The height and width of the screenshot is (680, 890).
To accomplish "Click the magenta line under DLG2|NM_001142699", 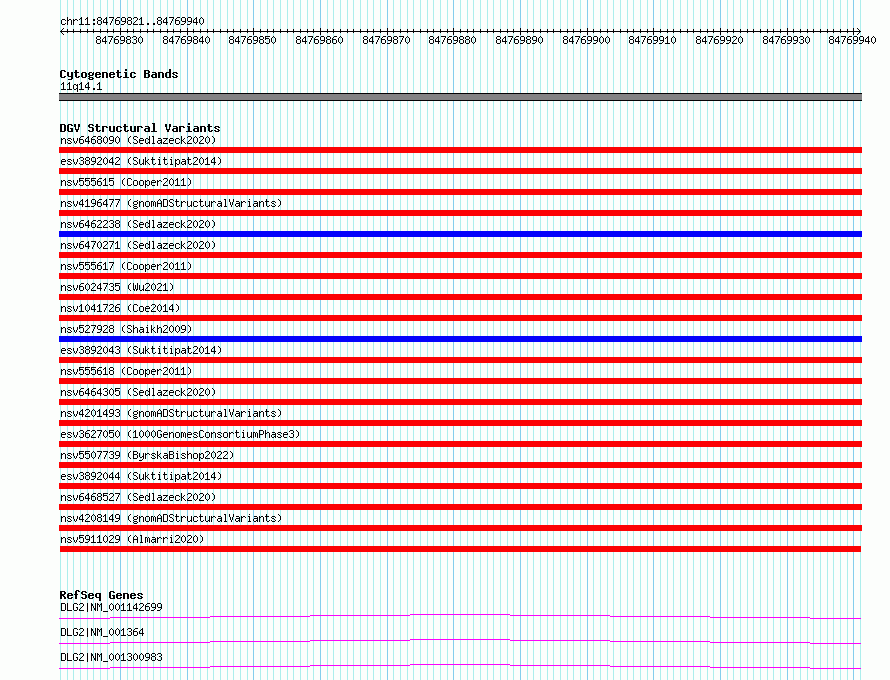I will point(460,616).
